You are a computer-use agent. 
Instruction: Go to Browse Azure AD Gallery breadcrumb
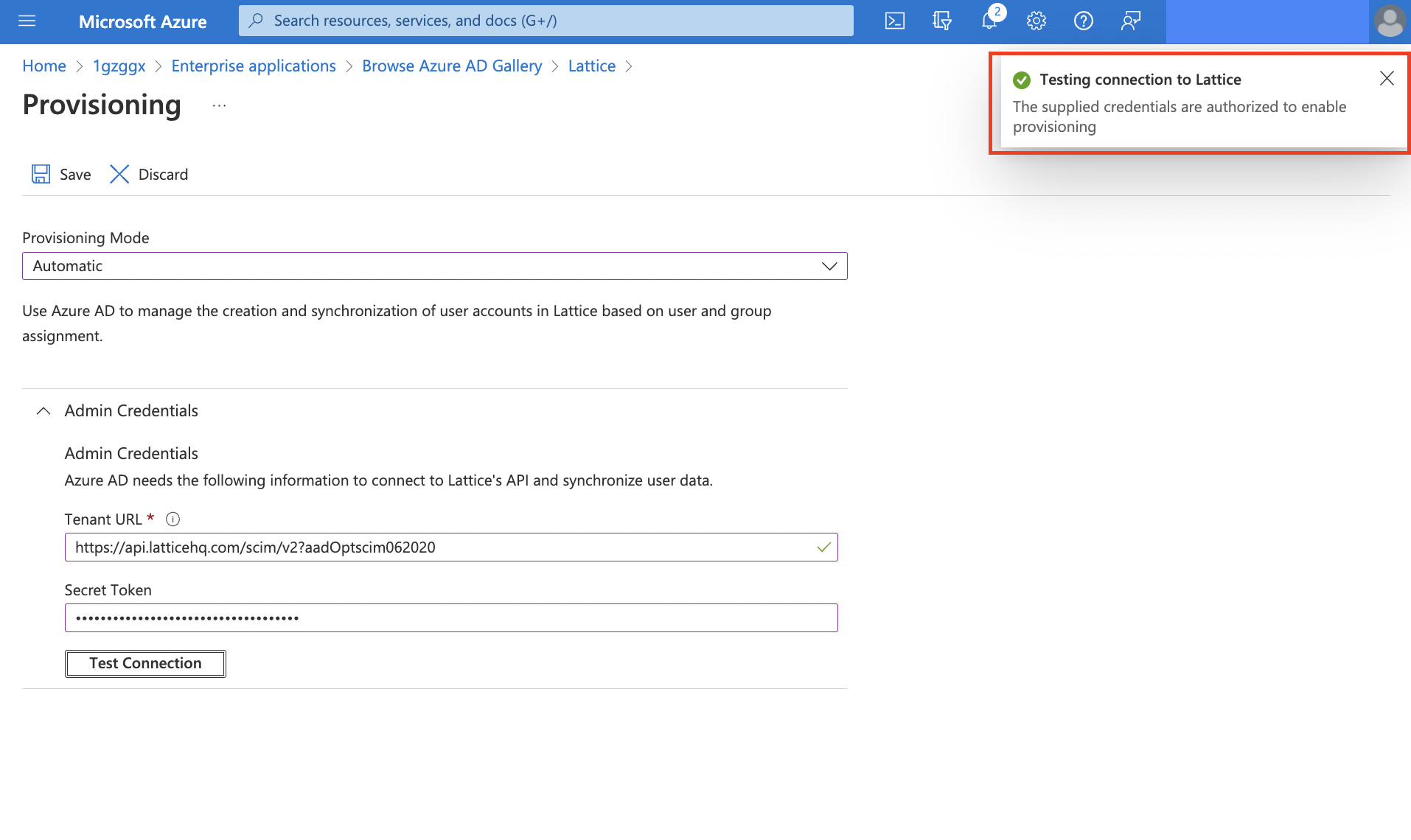pos(452,66)
